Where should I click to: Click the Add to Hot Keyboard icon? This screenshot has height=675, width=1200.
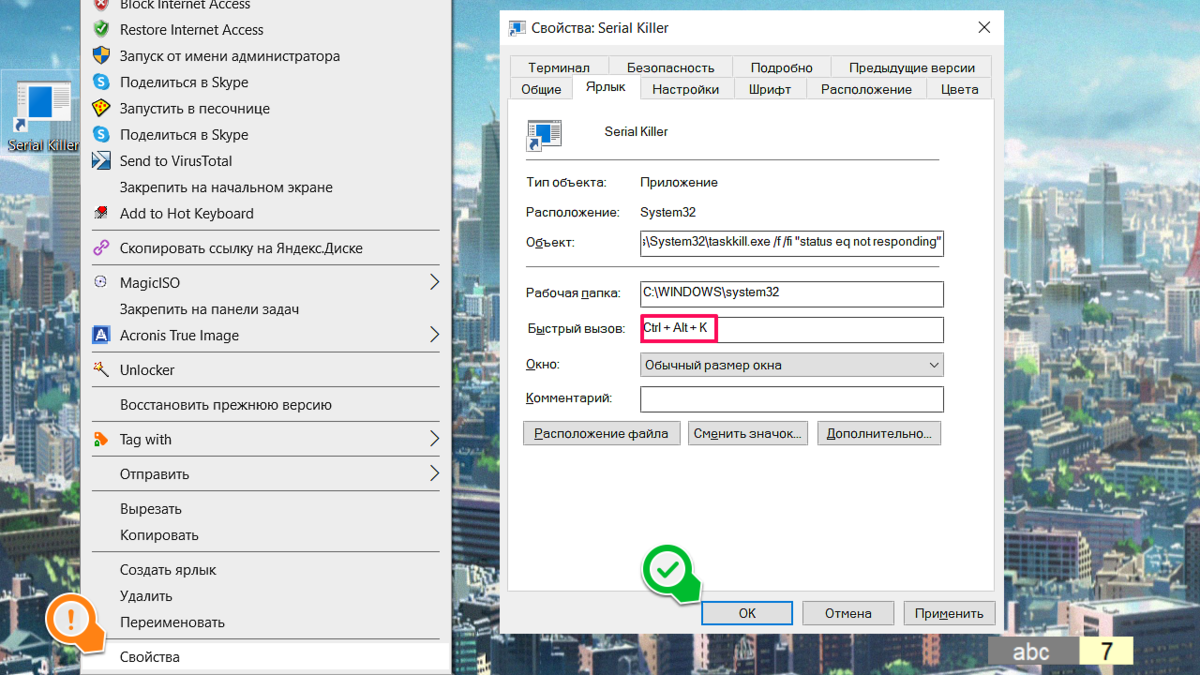[101, 213]
